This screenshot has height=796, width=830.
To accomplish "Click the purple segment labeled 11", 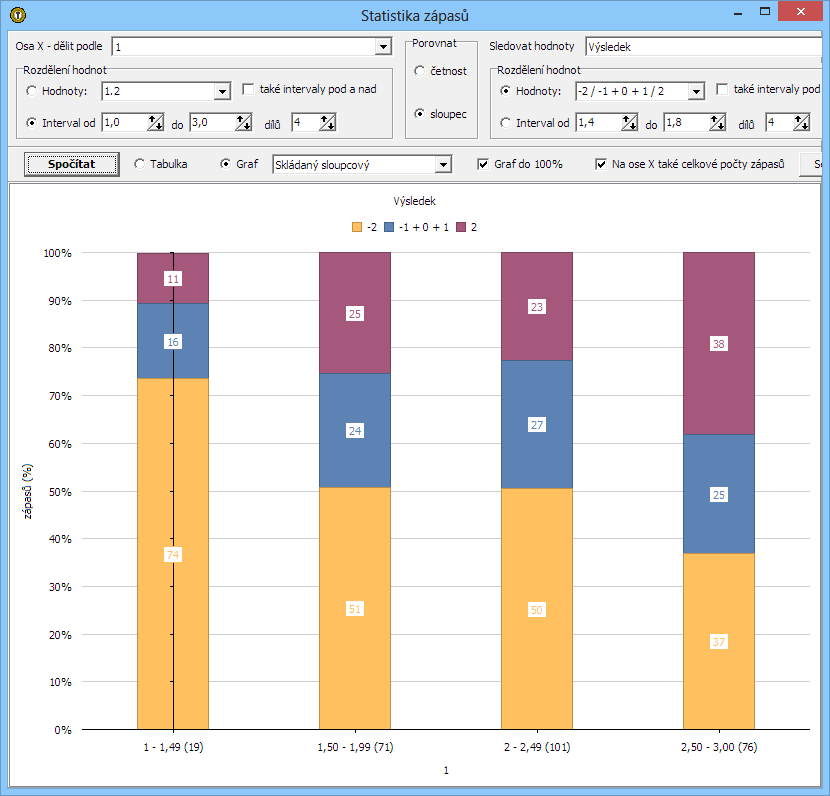I will (x=173, y=278).
